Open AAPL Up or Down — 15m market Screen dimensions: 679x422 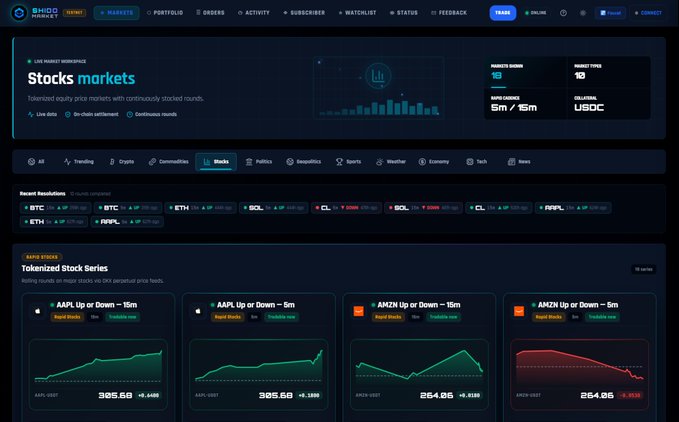click(x=97, y=305)
